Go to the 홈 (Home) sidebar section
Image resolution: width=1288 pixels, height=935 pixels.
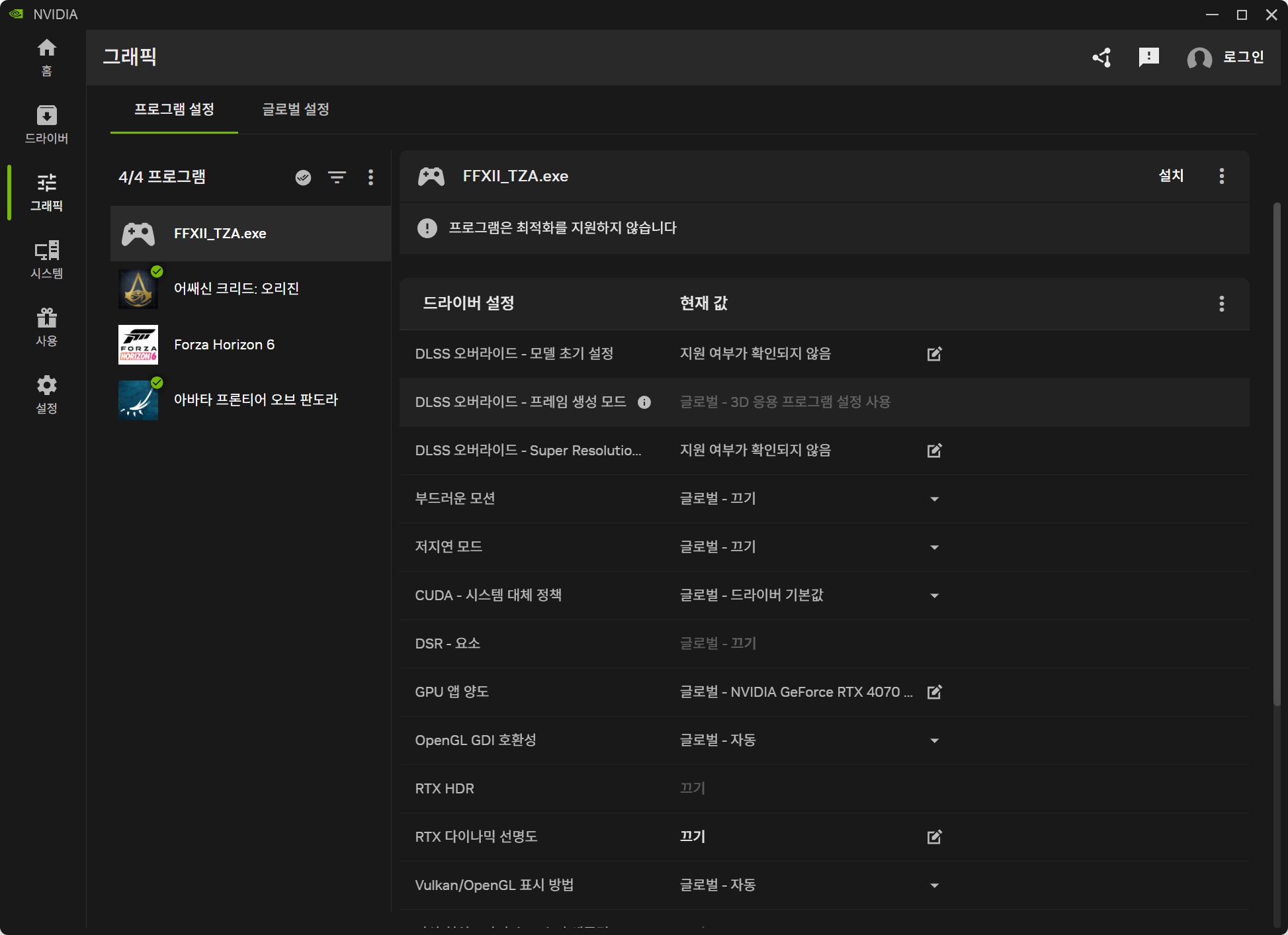coord(46,57)
